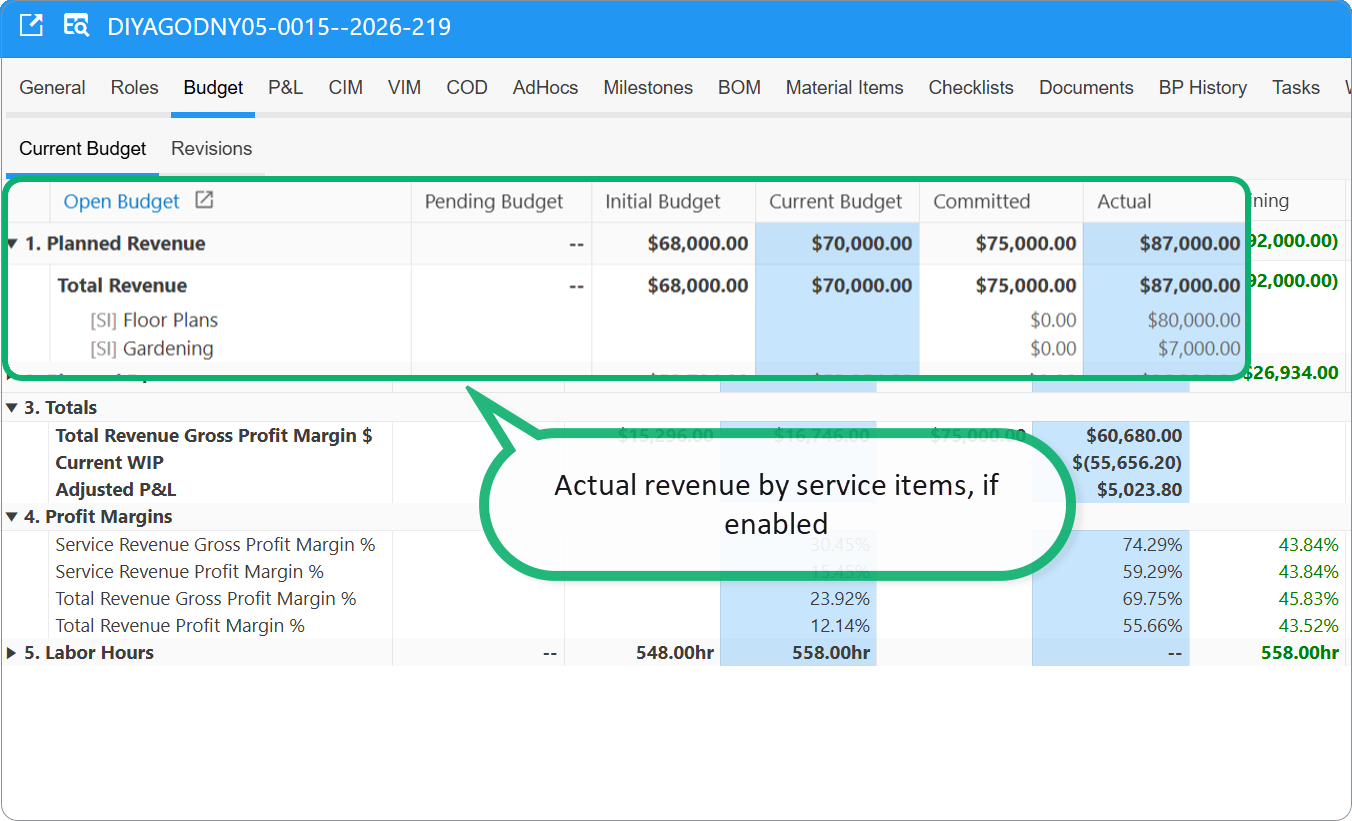Screen dimensions: 1352x821
Task: Open the AdHocs tab
Action: click(545, 88)
